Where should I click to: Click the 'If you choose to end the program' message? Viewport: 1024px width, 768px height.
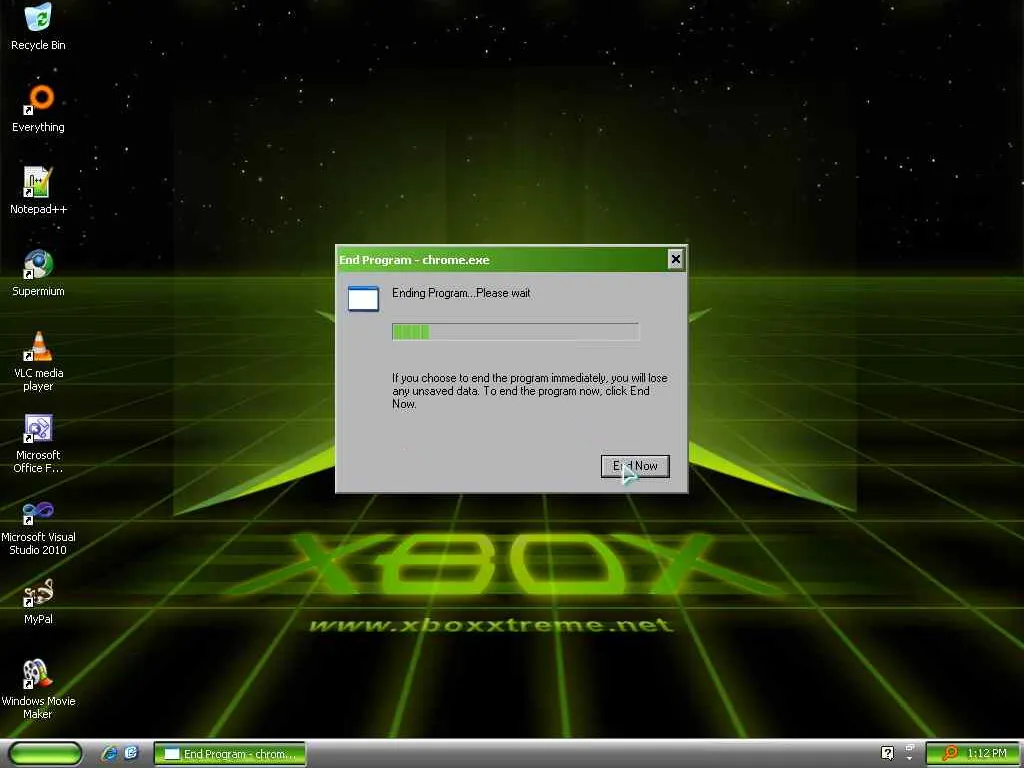(530, 391)
